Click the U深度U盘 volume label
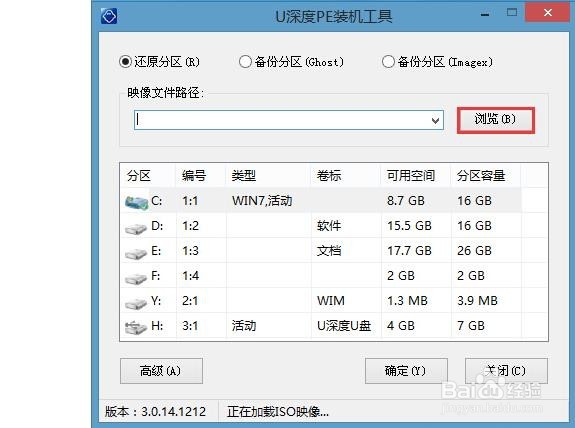Screen dimensions: 575x428 tap(344, 326)
